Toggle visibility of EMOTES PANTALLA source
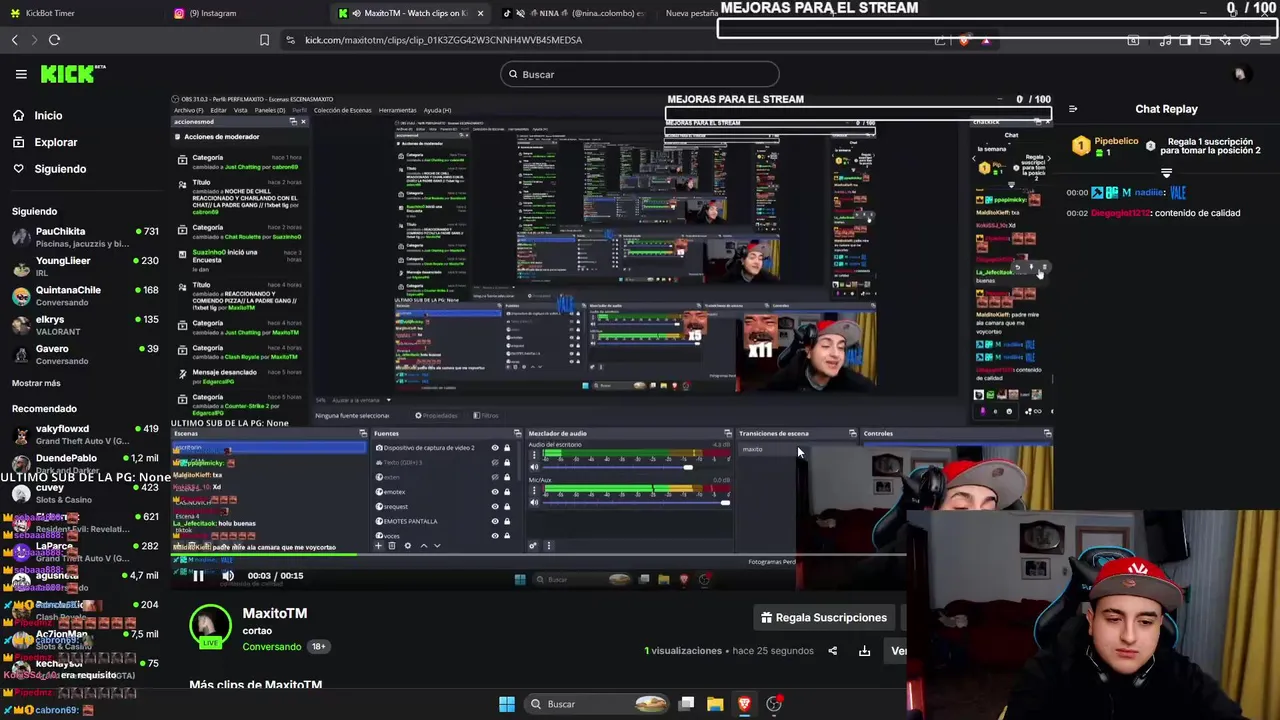This screenshot has height=720, width=1280. coord(495,521)
